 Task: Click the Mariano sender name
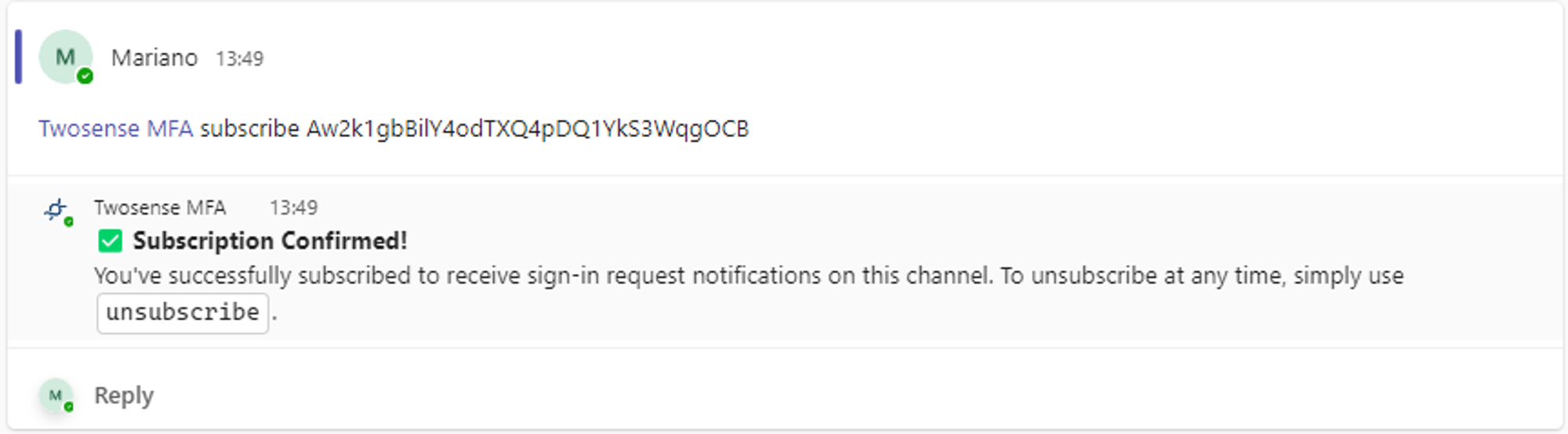click(154, 58)
